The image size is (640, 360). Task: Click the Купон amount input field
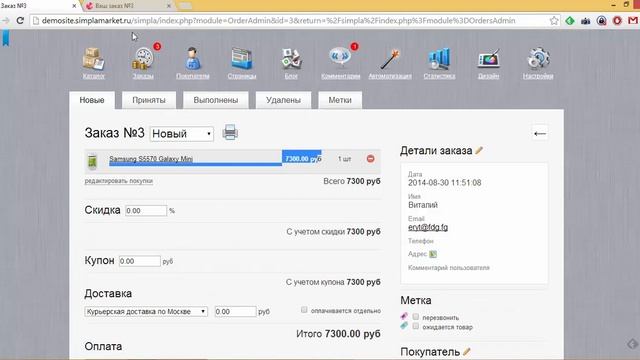(140, 261)
